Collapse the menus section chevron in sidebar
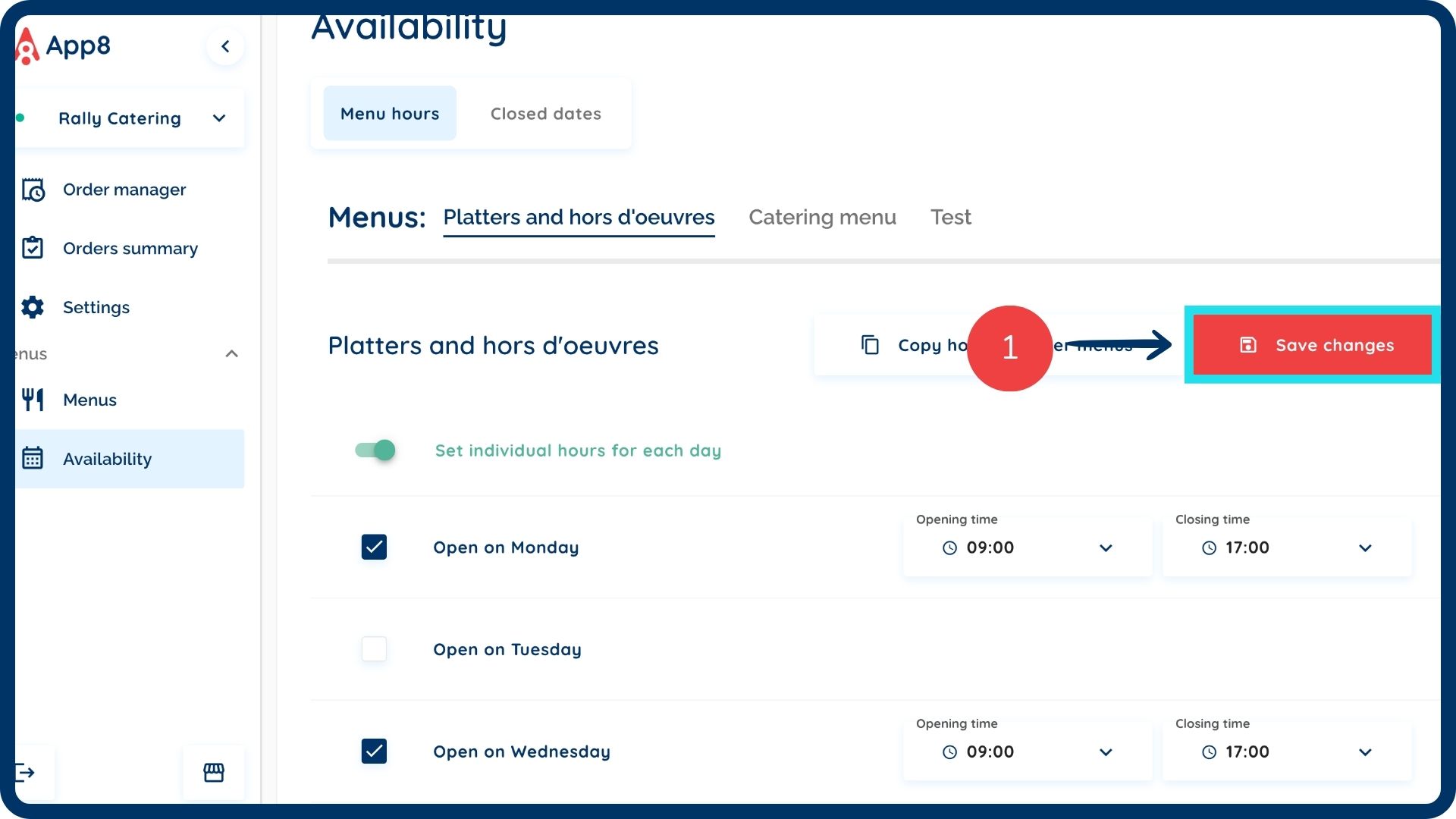This screenshot has width=1456, height=819. tap(232, 354)
